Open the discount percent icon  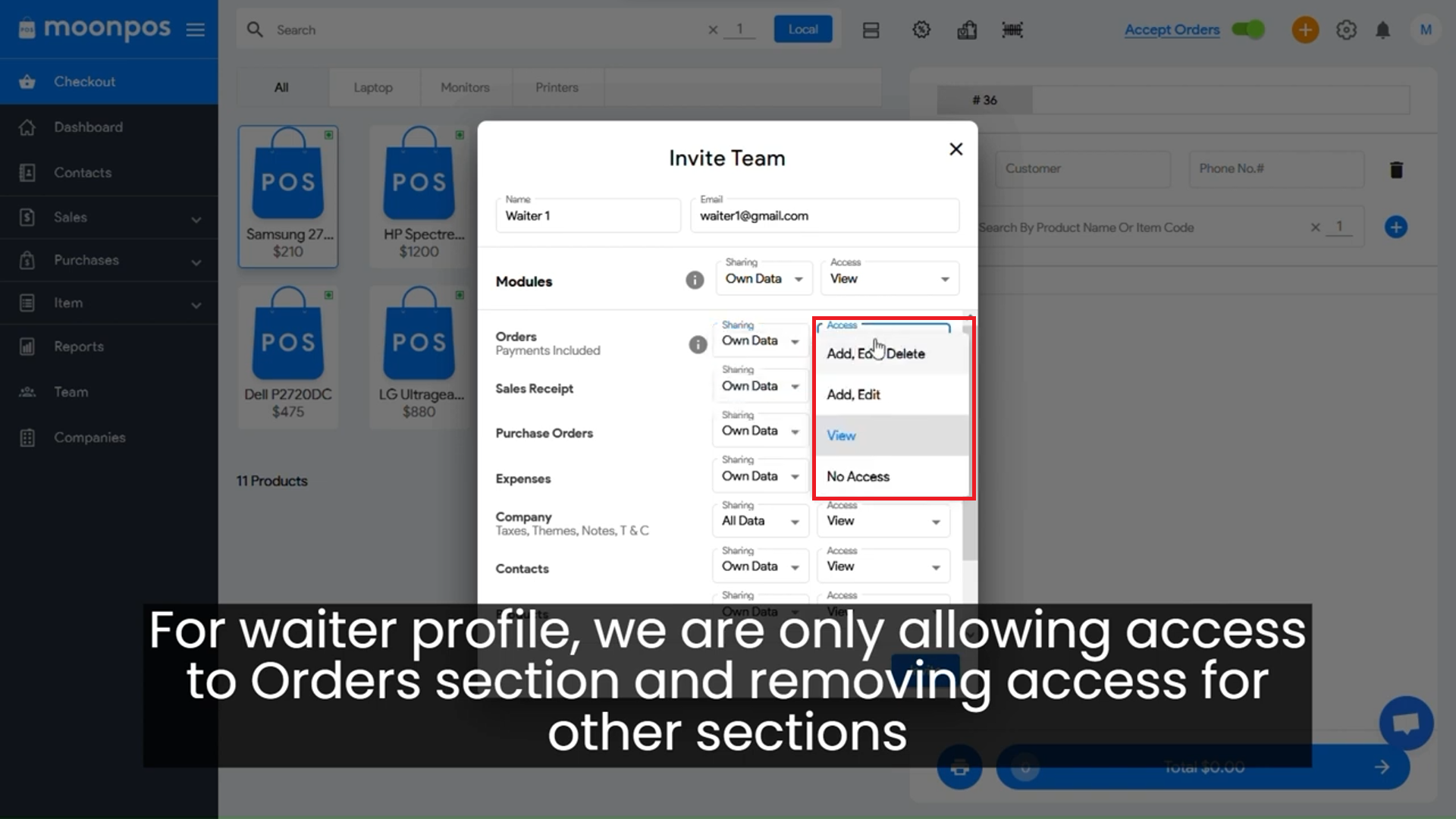coord(921,30)
